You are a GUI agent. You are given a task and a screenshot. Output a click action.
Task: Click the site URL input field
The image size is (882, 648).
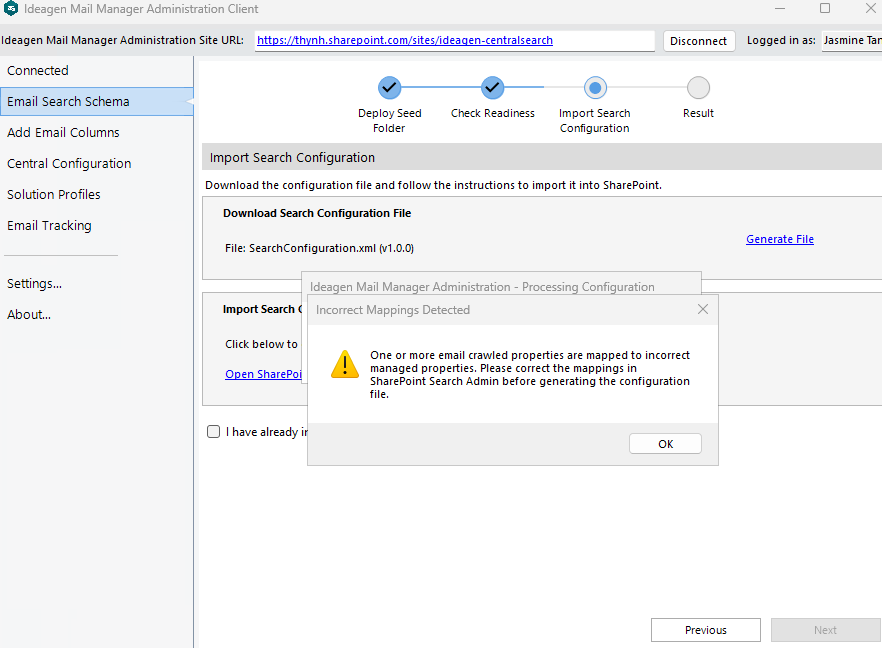[x=454, y=40]
